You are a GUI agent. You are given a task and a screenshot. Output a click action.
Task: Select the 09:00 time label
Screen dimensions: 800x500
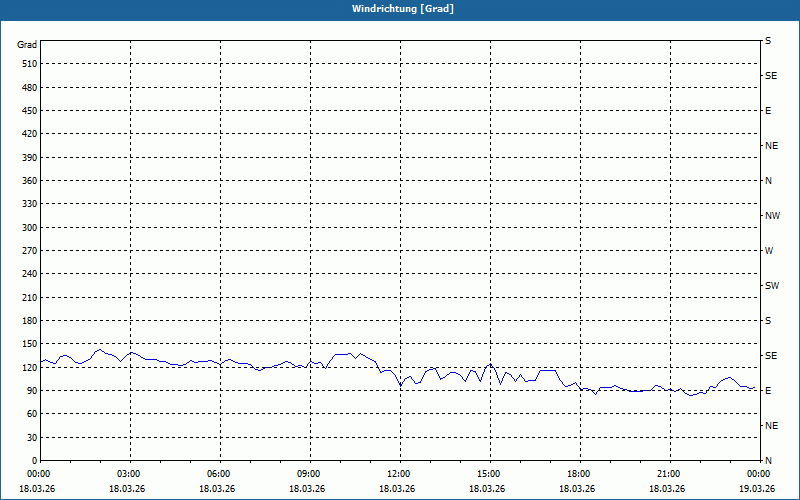310,474
